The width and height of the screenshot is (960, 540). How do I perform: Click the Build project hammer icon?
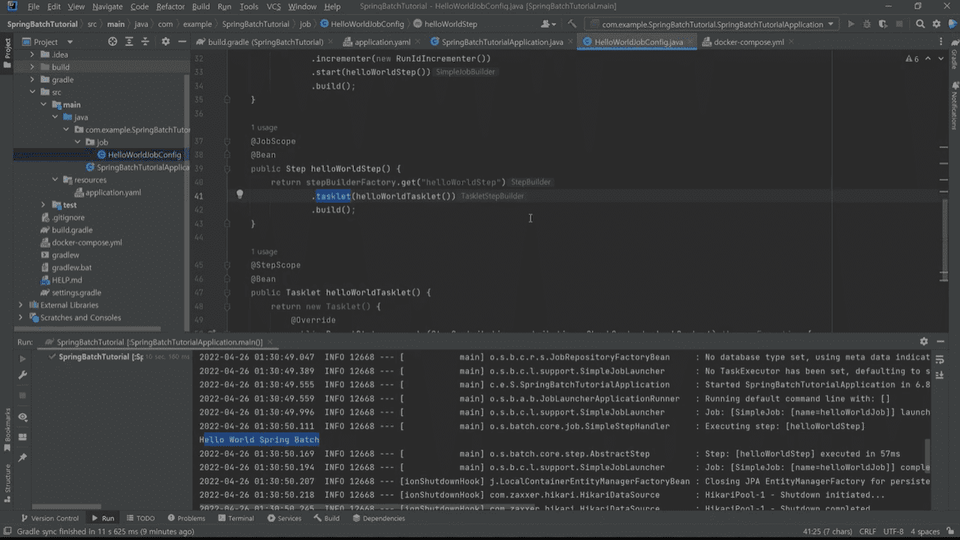click(x=573, y=24)
